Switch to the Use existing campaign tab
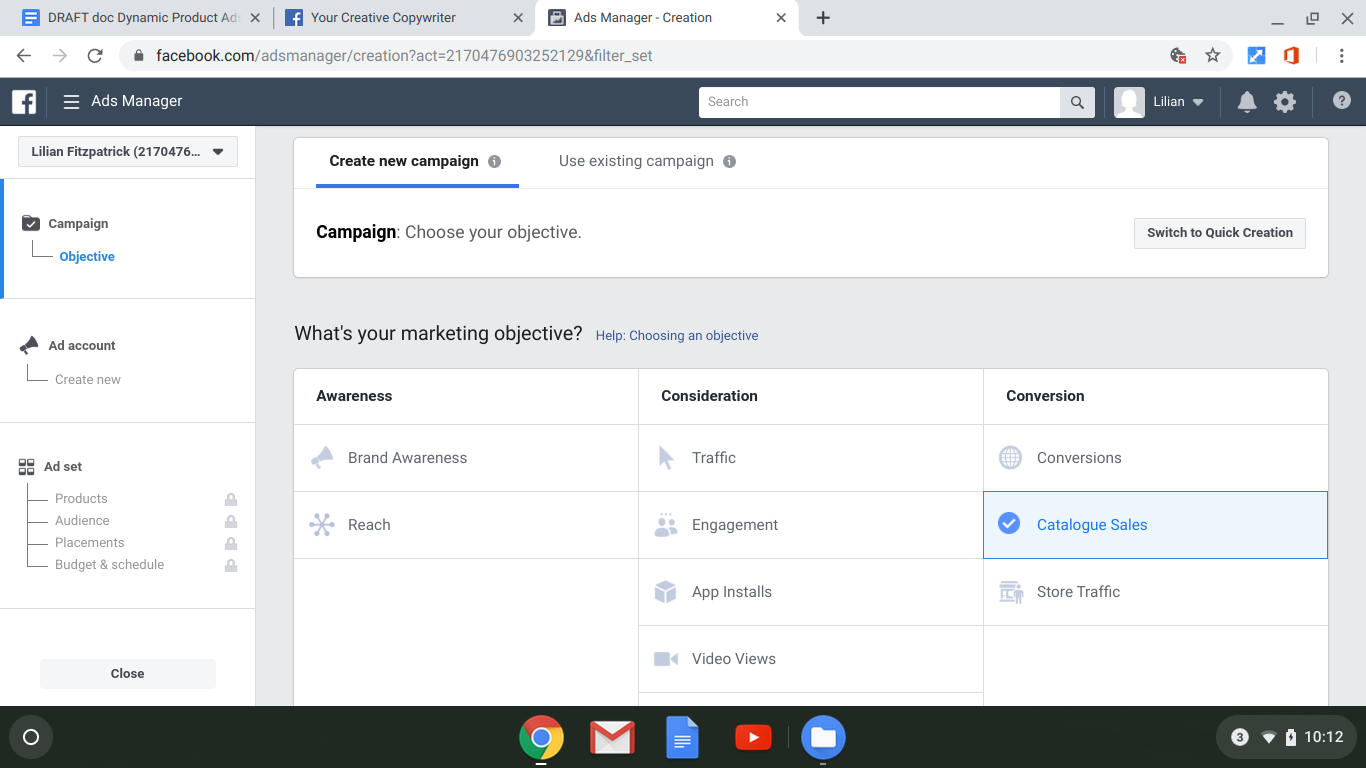 coord(635,160)
